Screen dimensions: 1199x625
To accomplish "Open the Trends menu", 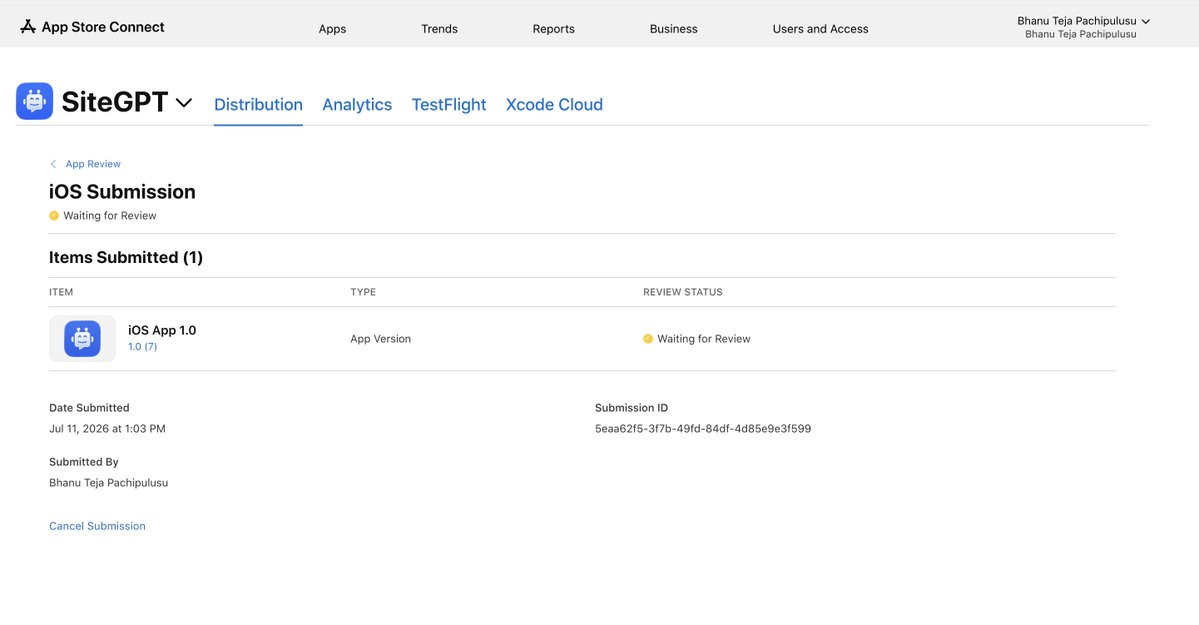I will 440,29.
